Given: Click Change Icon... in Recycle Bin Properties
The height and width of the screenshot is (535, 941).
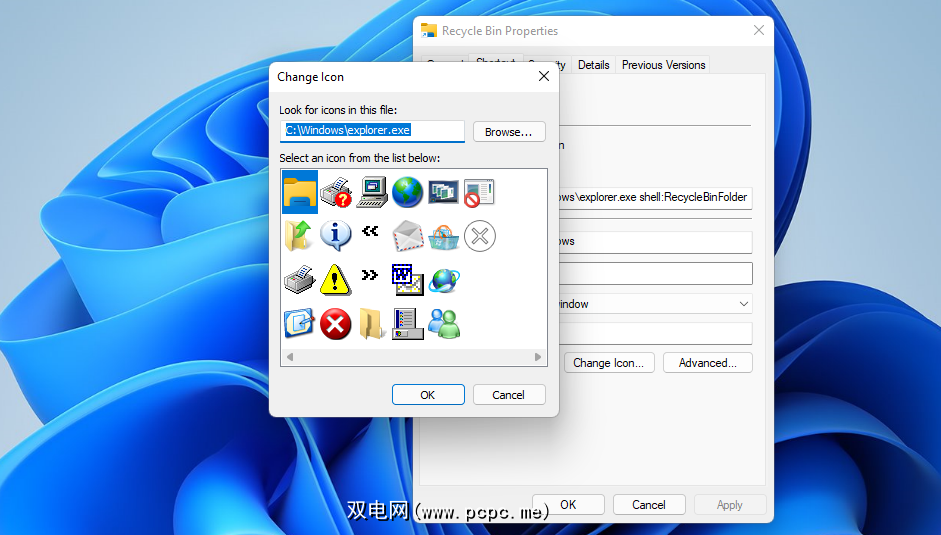Looking at the screenshot, I should point(609,363).
